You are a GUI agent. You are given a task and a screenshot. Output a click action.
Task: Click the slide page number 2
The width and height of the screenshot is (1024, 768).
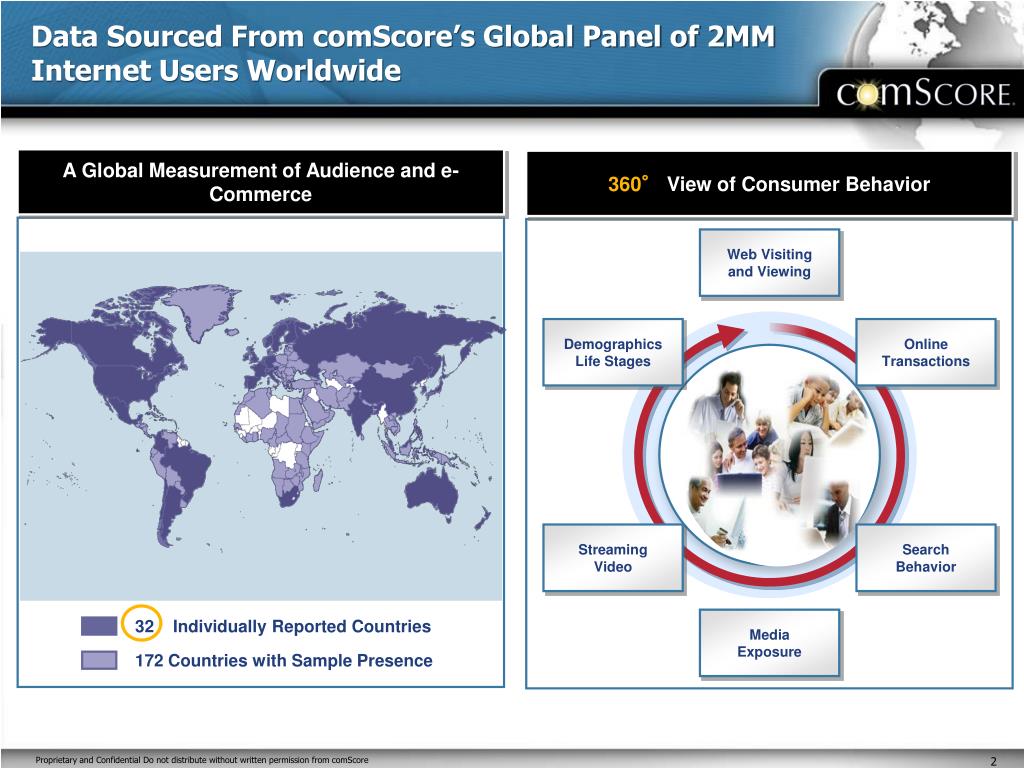point(993,761)
